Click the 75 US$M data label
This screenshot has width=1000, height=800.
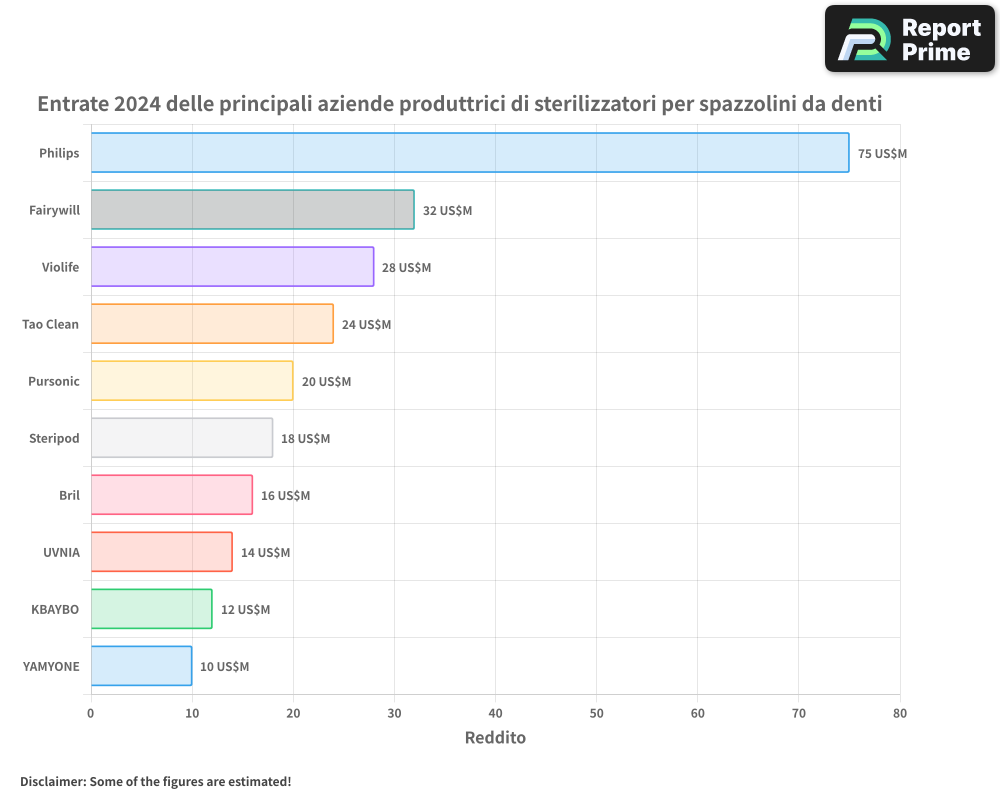(882, 154)
